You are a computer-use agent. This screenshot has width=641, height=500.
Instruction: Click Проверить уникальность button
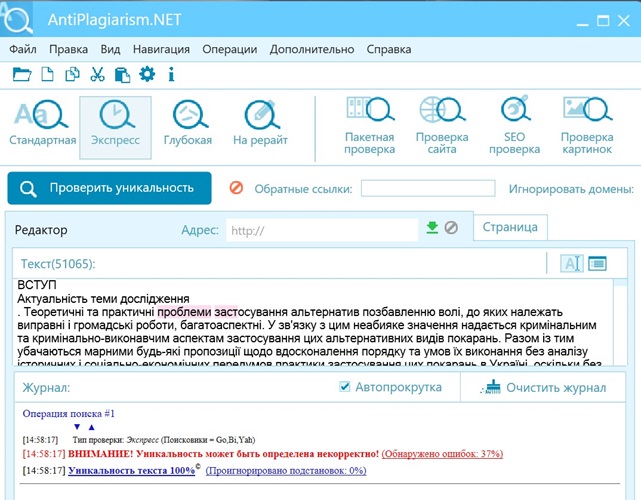point(110,188)
